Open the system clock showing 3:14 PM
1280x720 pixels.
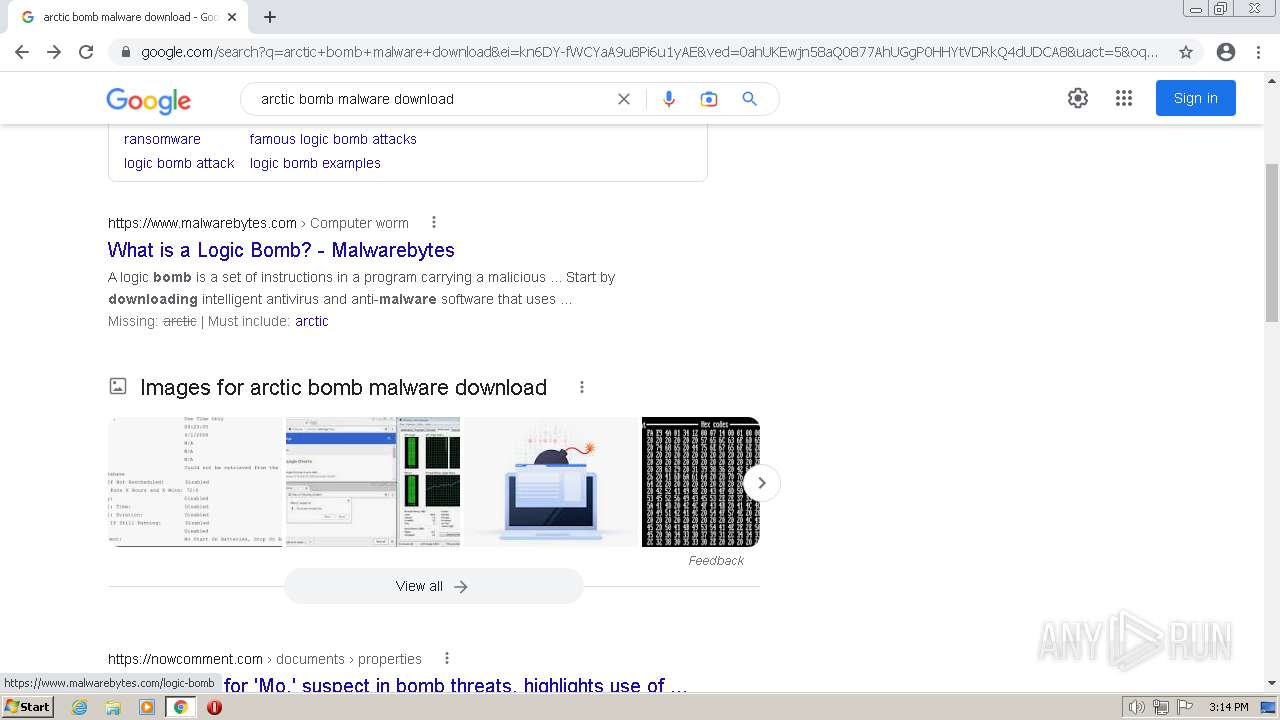1228,707
